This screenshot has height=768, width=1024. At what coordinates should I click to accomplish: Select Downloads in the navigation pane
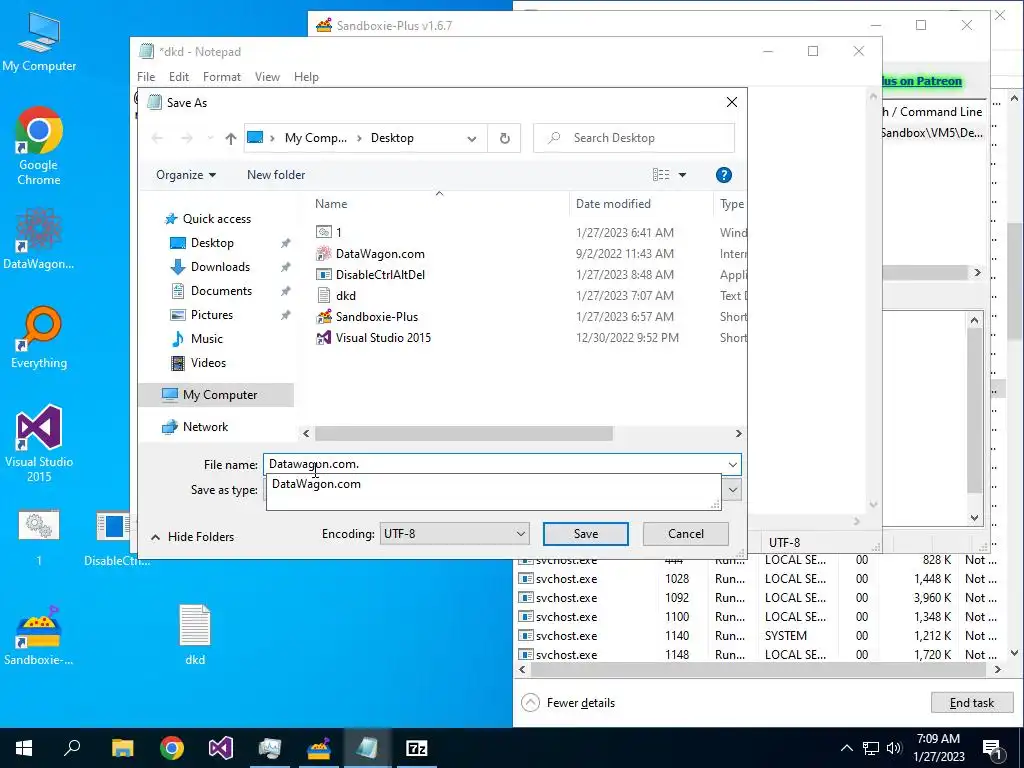coord(220,266)
